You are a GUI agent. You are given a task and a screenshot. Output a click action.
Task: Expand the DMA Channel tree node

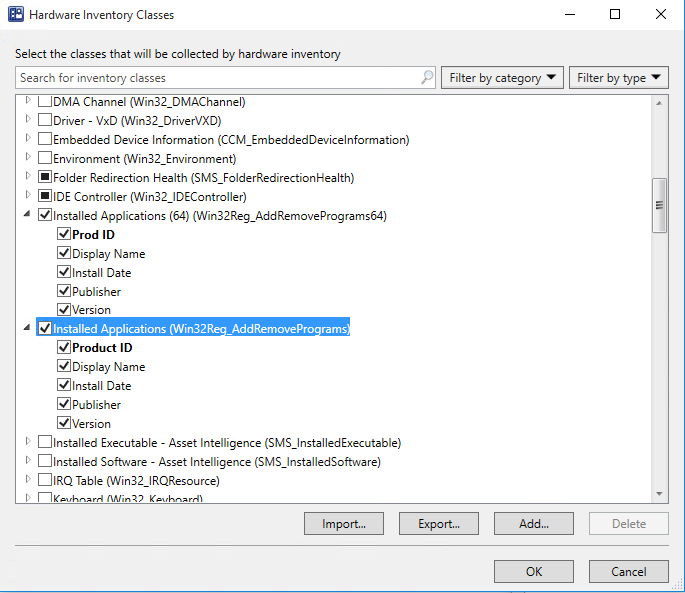click(28, 101)
